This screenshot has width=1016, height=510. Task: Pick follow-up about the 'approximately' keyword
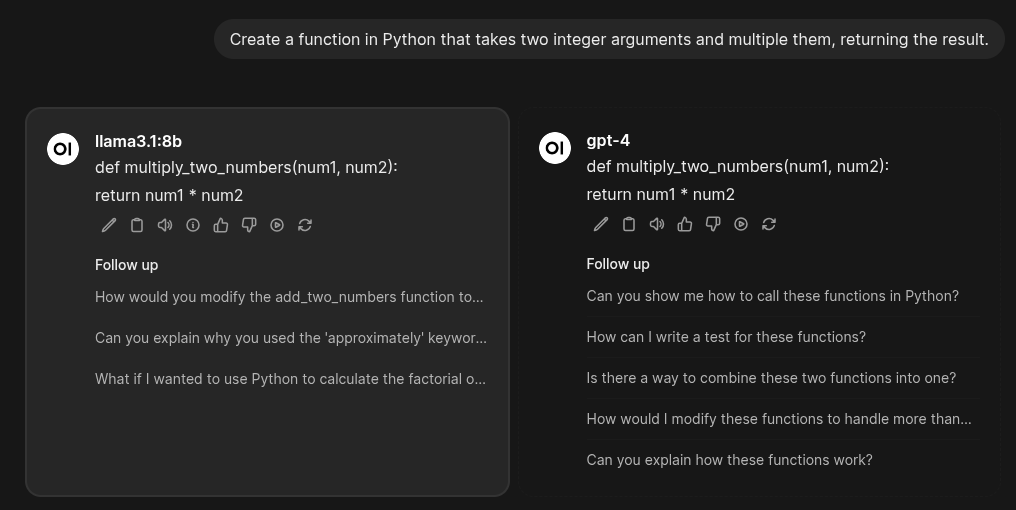290,338
